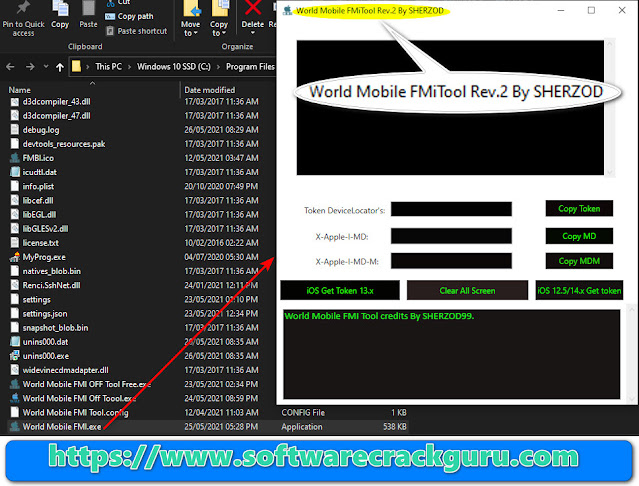The height and width of the screenshot is (486, 639).
Task: Click the Copy Token button
Action: click(579, 209)
